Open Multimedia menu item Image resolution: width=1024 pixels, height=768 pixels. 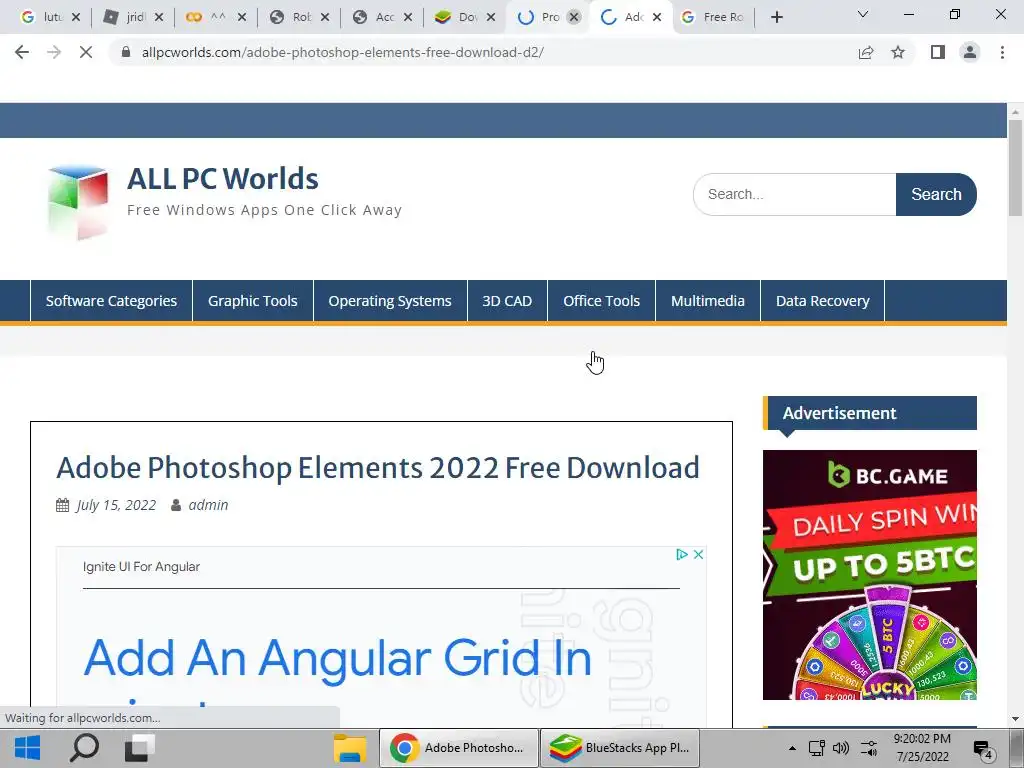coord(708,301)
